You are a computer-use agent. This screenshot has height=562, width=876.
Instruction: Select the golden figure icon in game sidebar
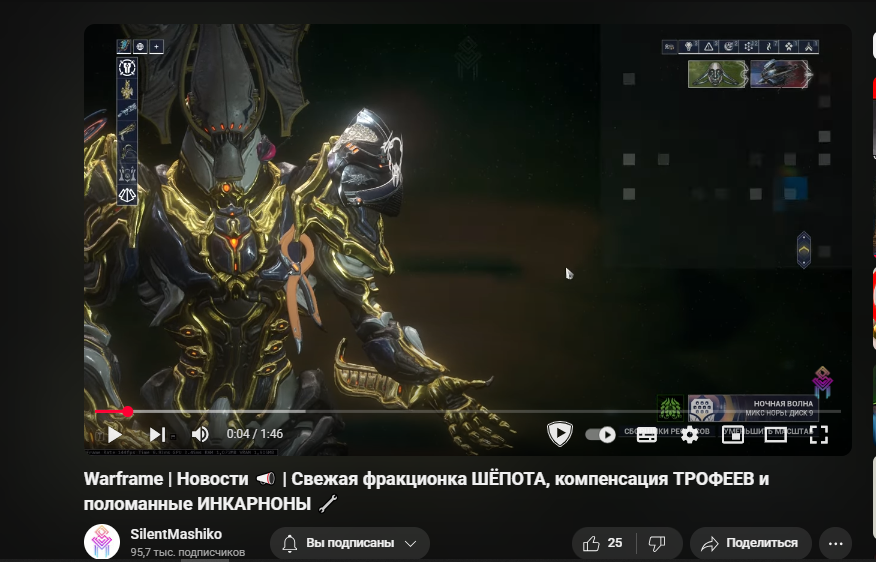click(x=127, y=89)
